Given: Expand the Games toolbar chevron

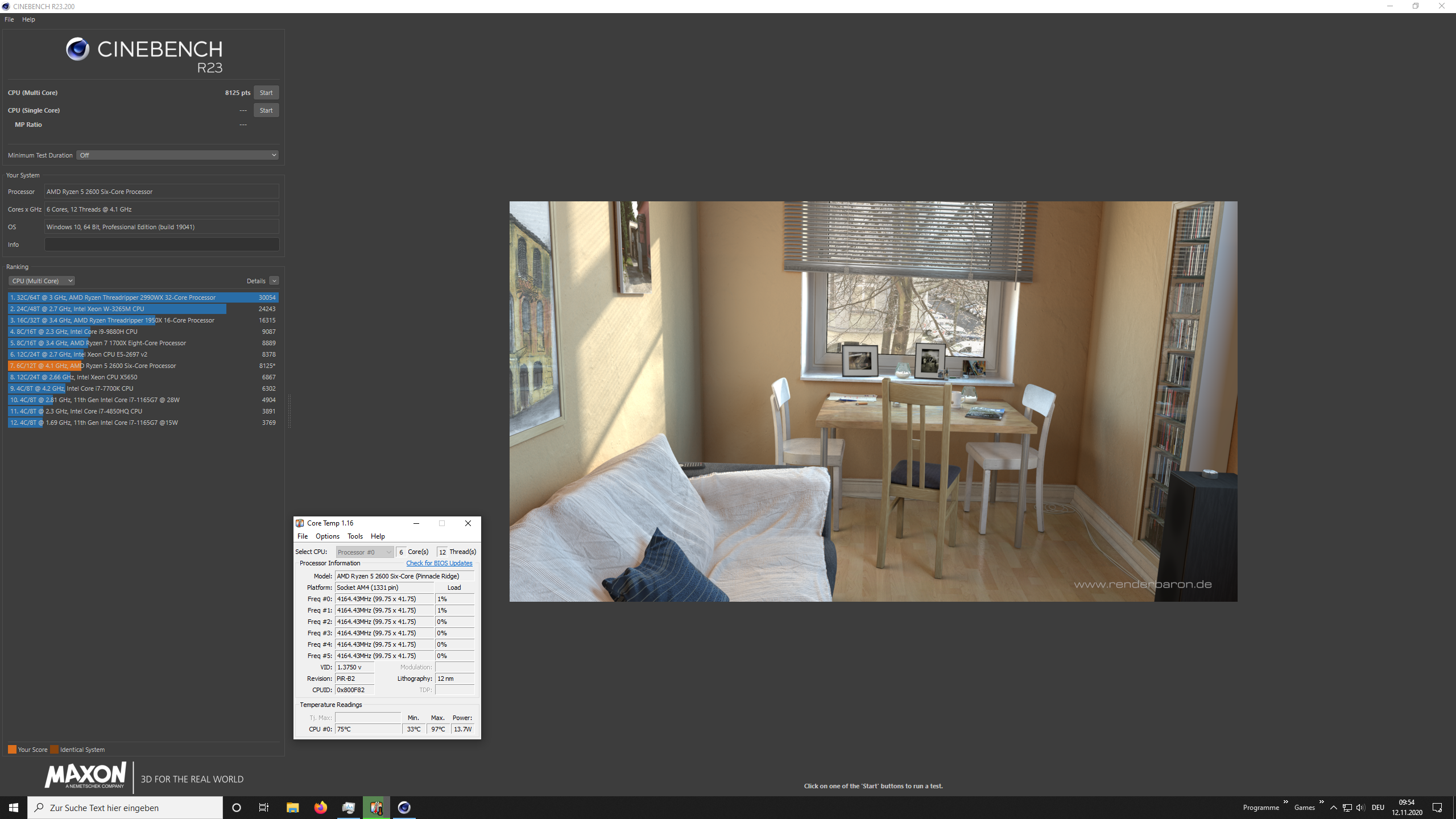Looking at the screenshot, I should pyautogui.click(x=1321, y=802).
